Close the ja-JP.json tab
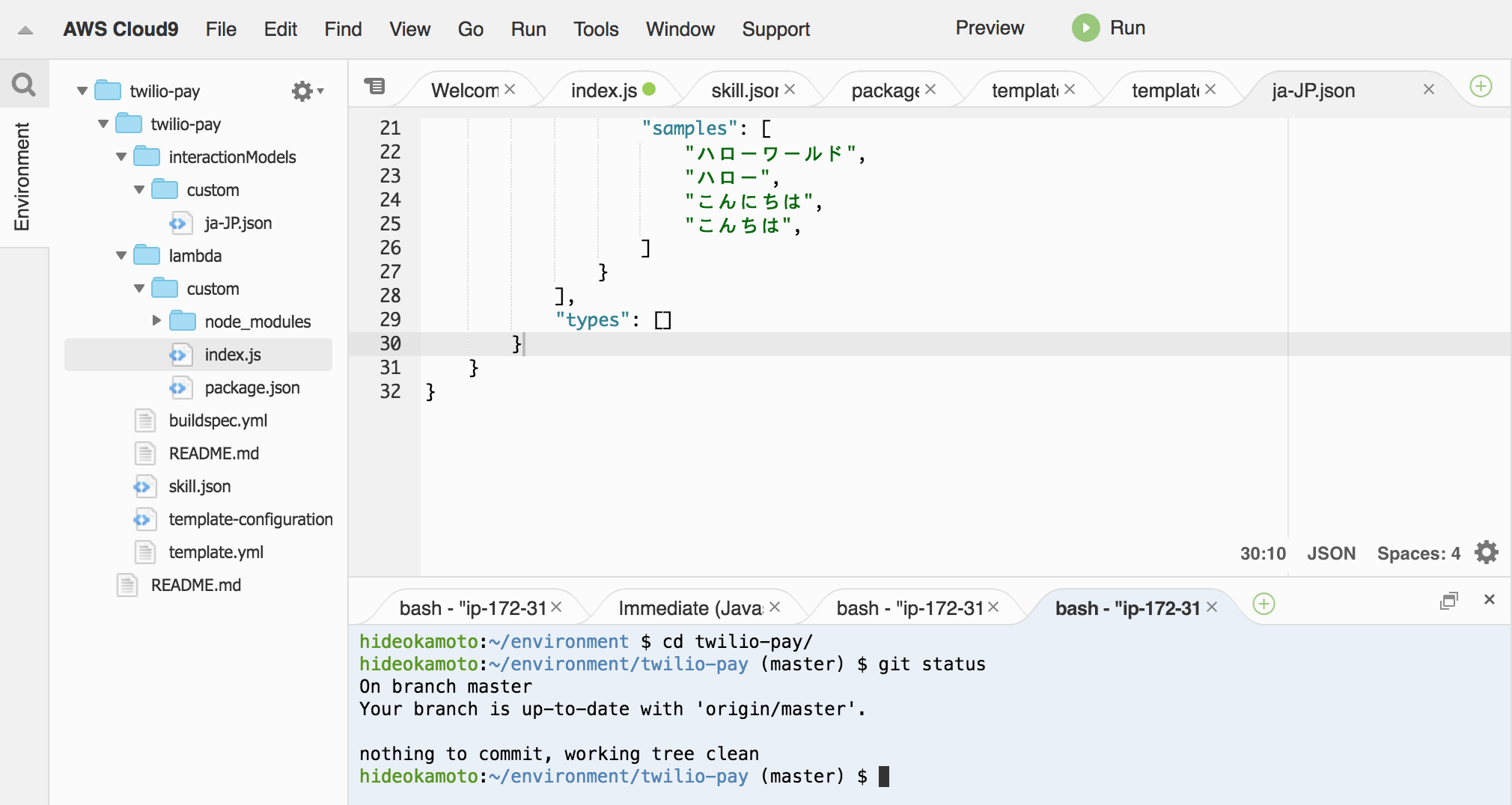 (1429, 89)
